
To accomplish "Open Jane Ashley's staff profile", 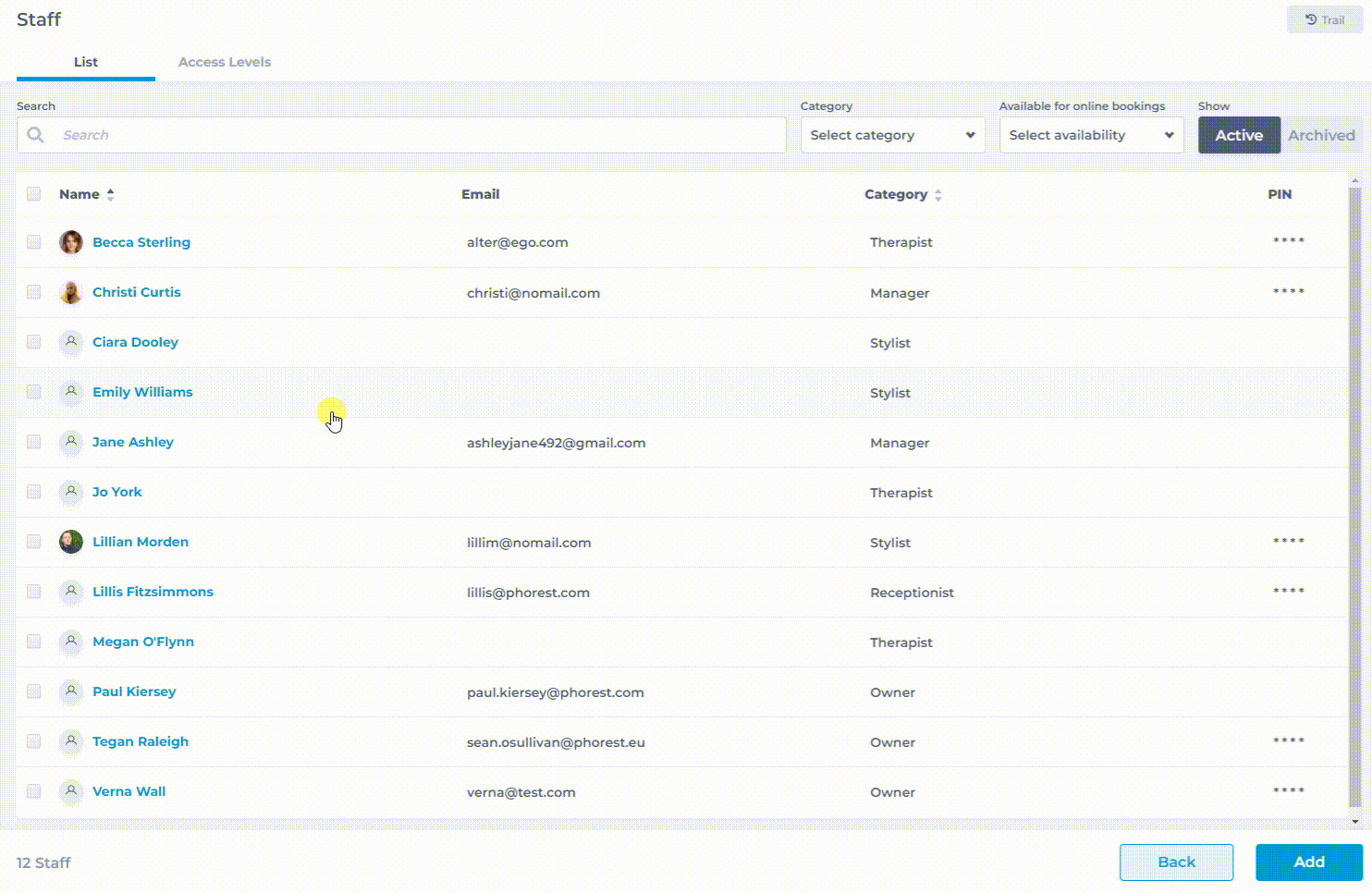I will tap(133, 442).
